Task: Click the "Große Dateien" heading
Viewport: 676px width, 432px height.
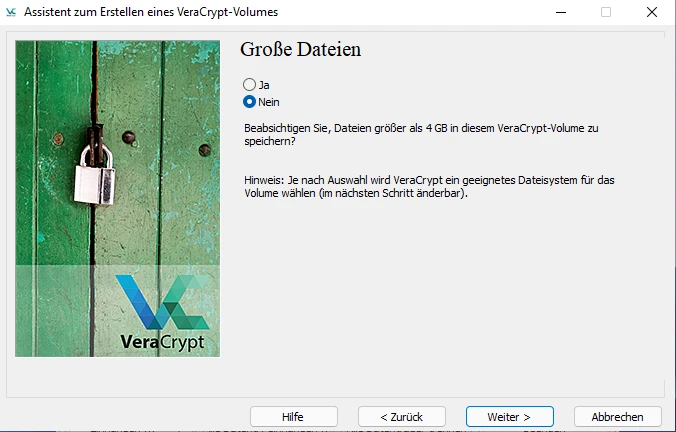Action: [300, 49]
